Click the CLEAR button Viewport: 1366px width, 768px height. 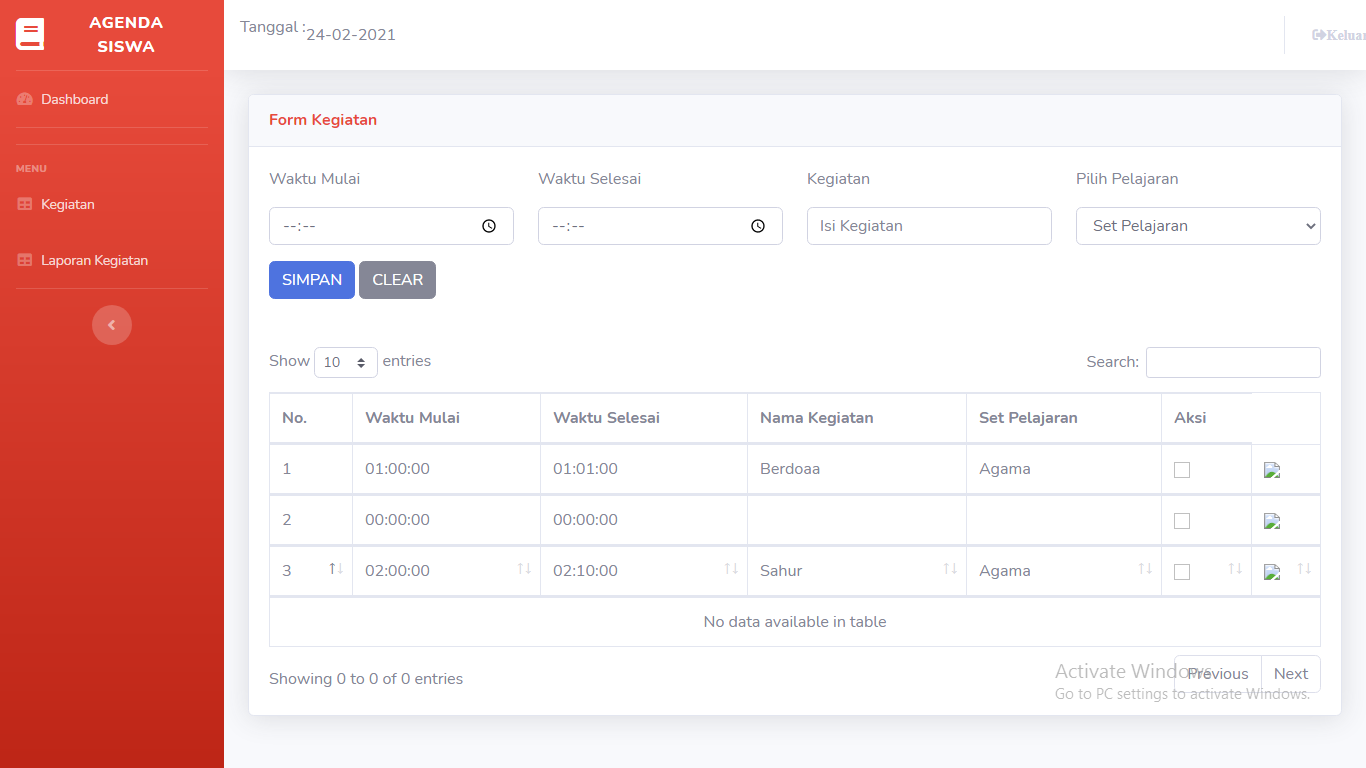(x=397, y=280)
